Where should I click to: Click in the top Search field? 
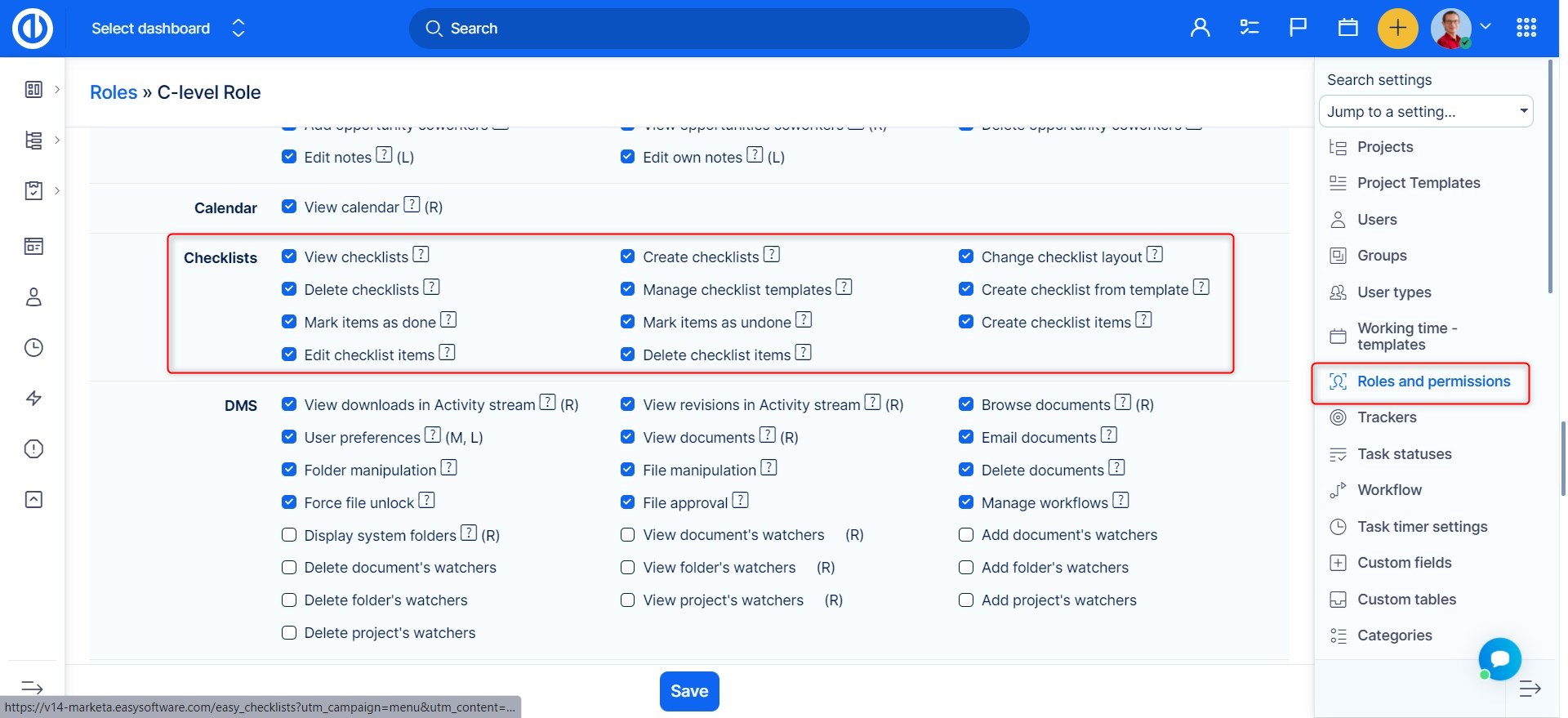(x=719, y=29)
